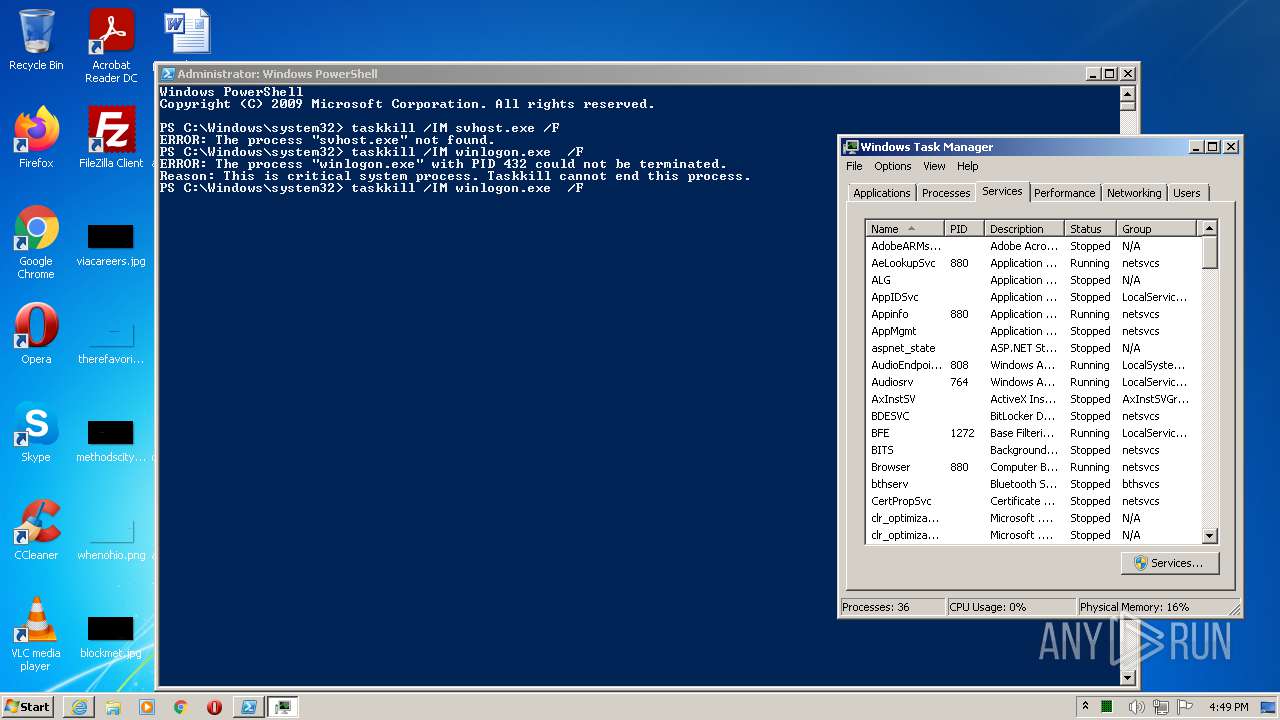Sort services by Status column
Screen dimensions: 1280x720
pos(1090,229)
